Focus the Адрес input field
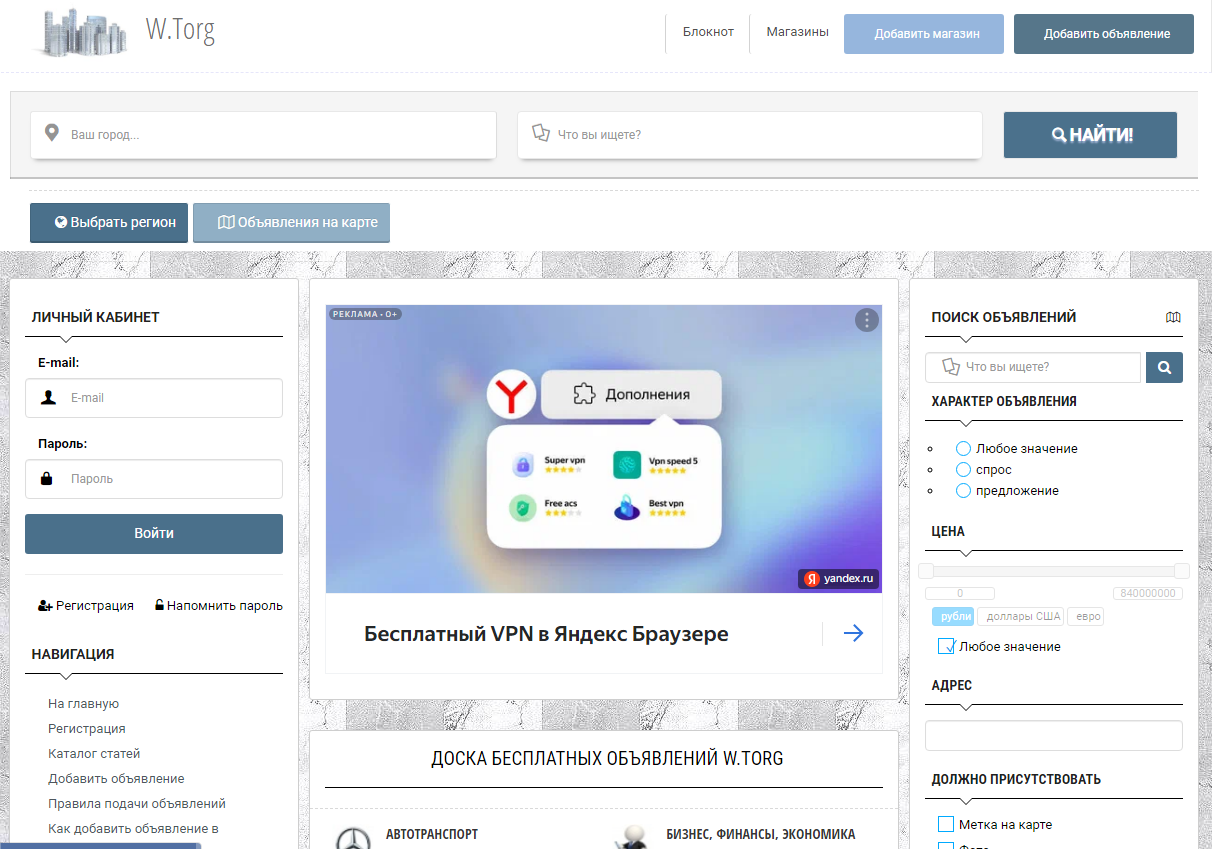The height and width of the screenshot is (849, 1212). pyautogui.click(x=1054, y=735)
